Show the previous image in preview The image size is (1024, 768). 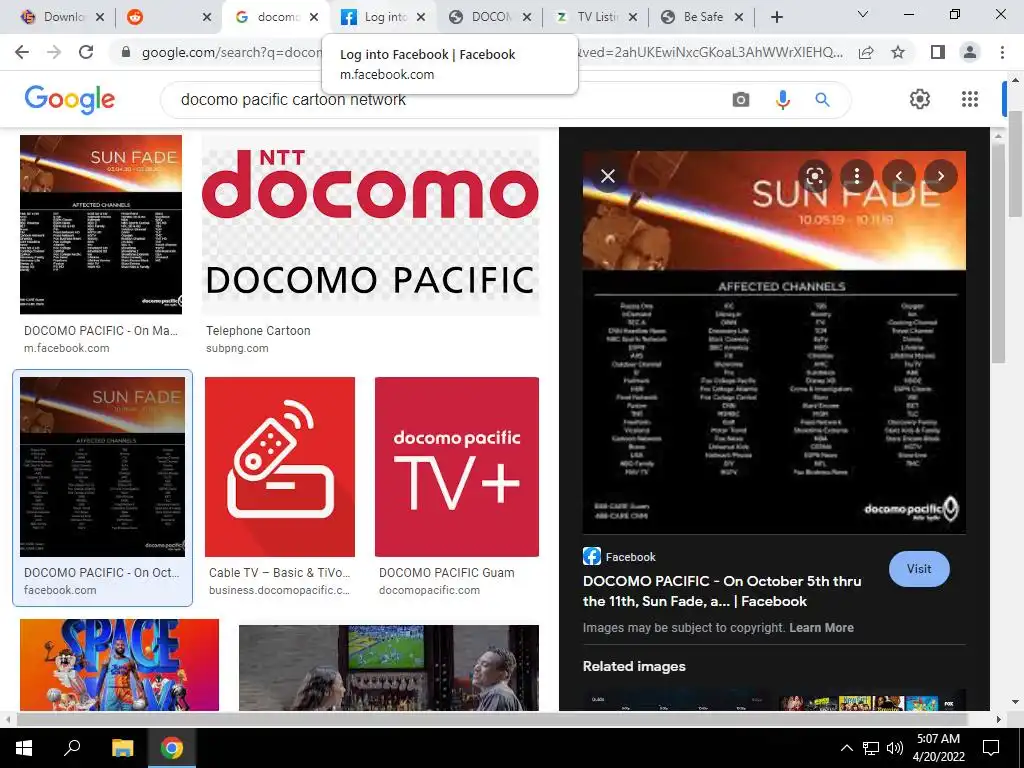click(899, 176)
